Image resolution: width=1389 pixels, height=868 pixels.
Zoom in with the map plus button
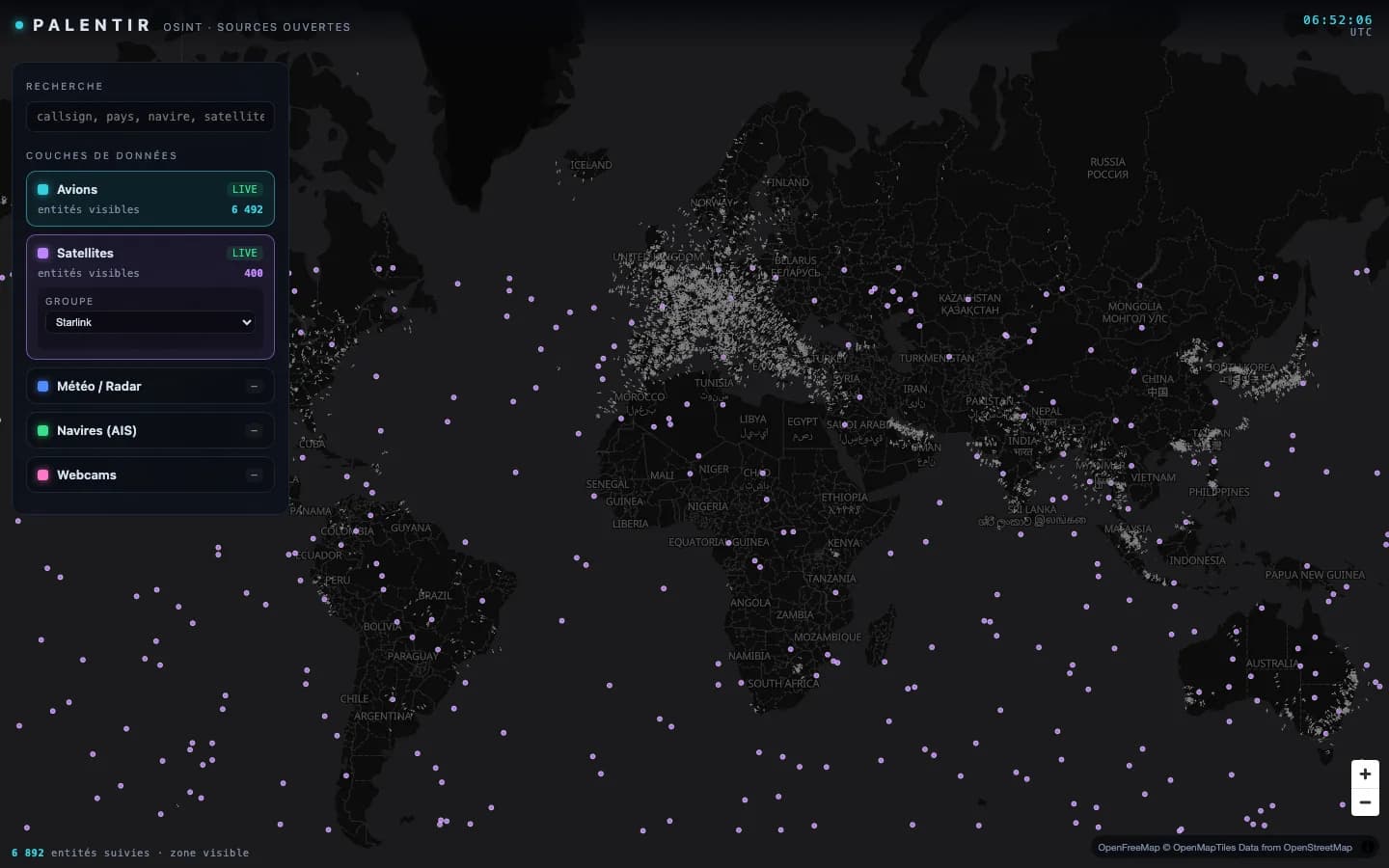point(1365,774)
